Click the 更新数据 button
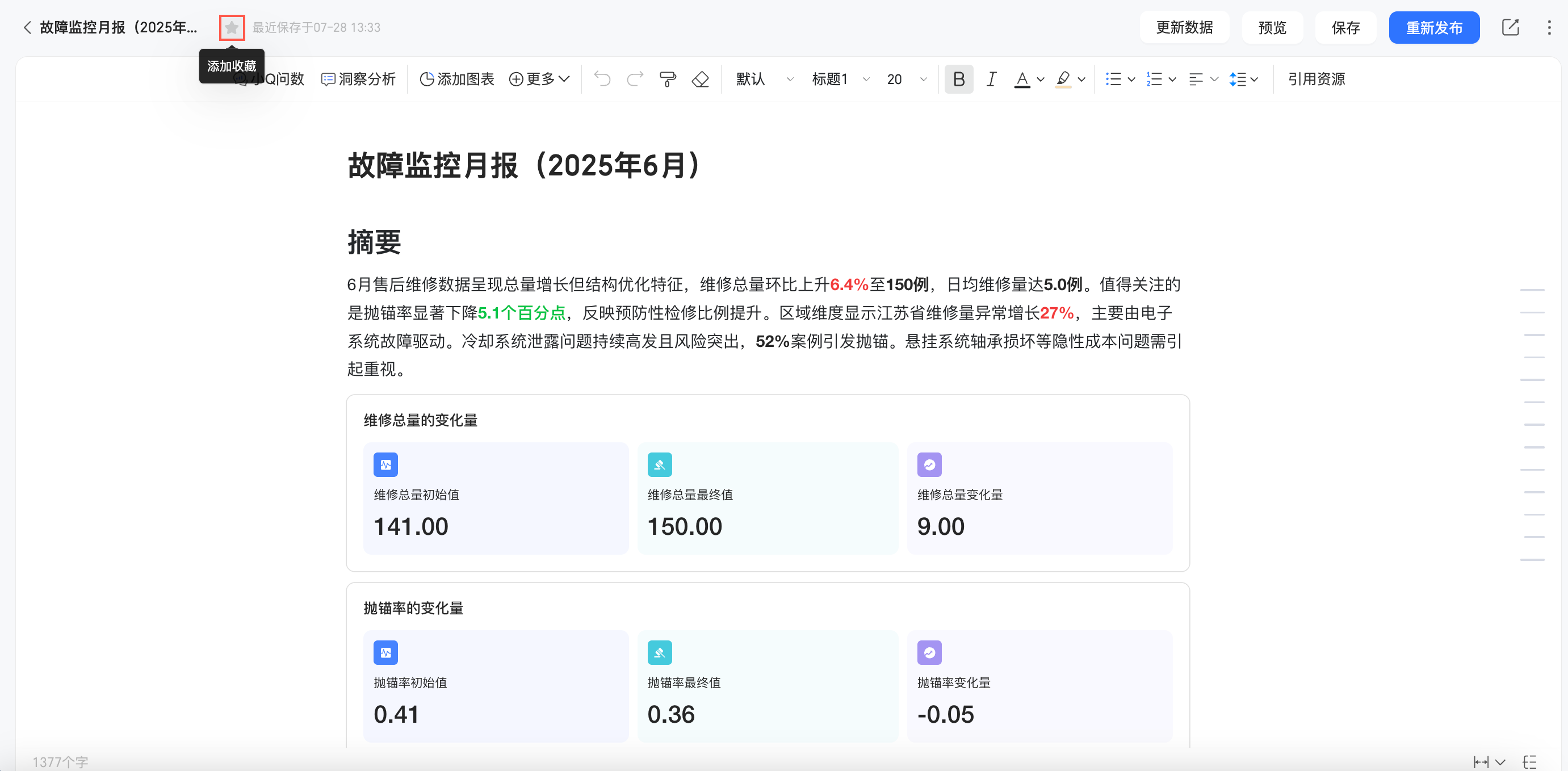Screen dimensions: 1568x771 pos(1184,27)
